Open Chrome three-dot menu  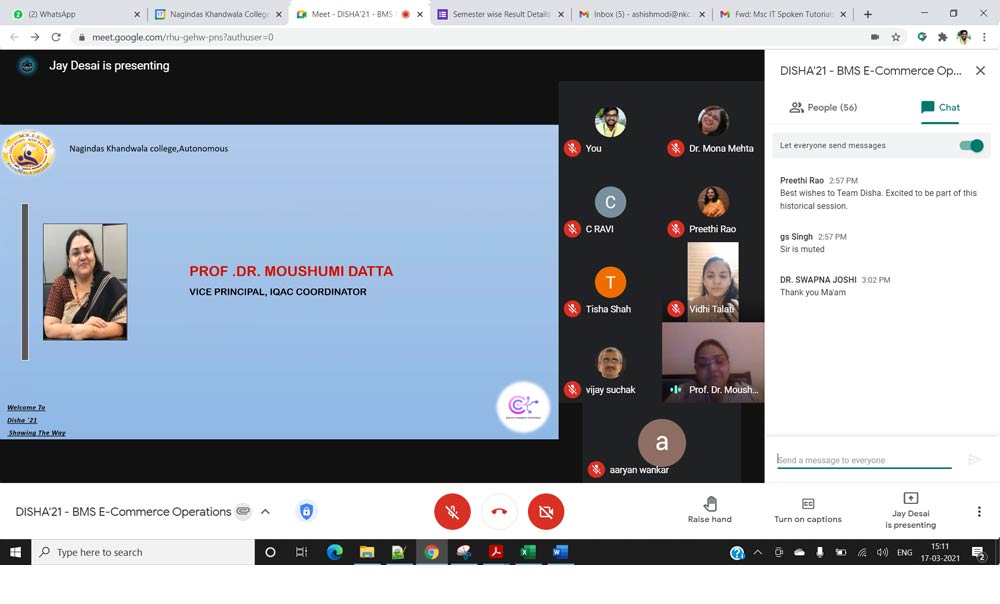tap(985, 37)
